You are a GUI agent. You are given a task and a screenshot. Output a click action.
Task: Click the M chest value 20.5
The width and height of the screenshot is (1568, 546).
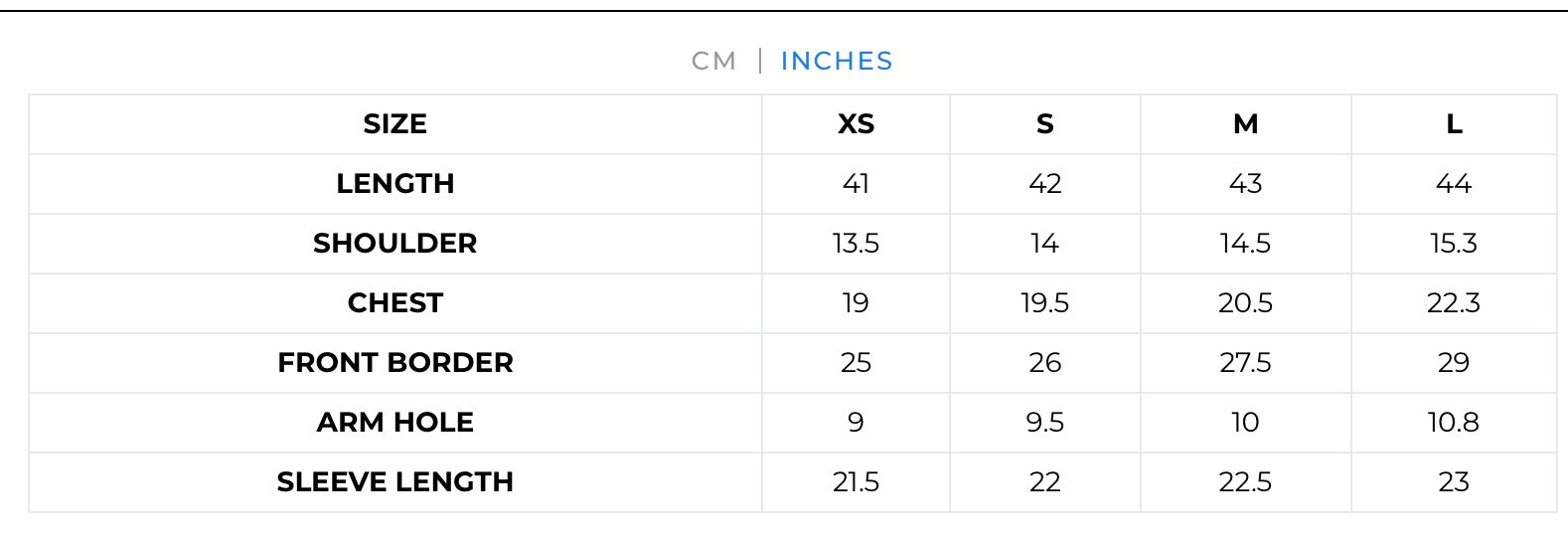pyautogui.click(x=1245, y=303)
